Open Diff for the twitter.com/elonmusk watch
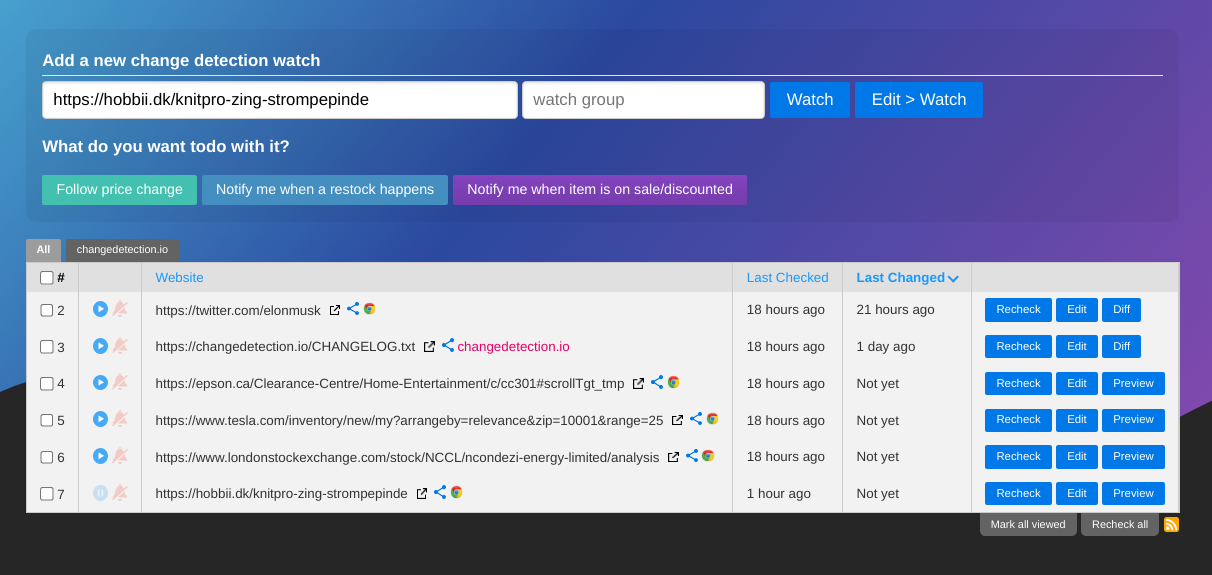This screenshot has width=1212, height=575. click(x=1121, y=310)
